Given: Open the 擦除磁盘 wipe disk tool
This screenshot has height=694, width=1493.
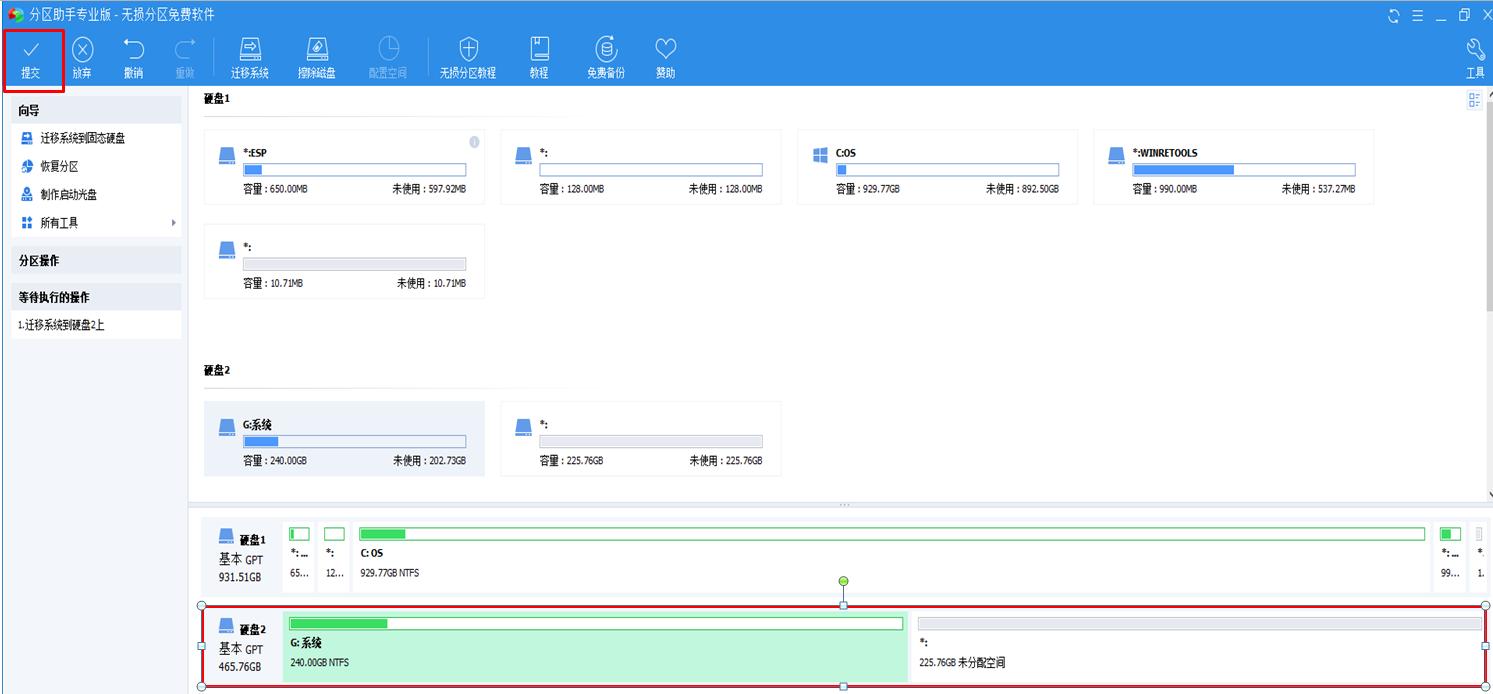Looking at the screenshot, I should tap(317, 59).
